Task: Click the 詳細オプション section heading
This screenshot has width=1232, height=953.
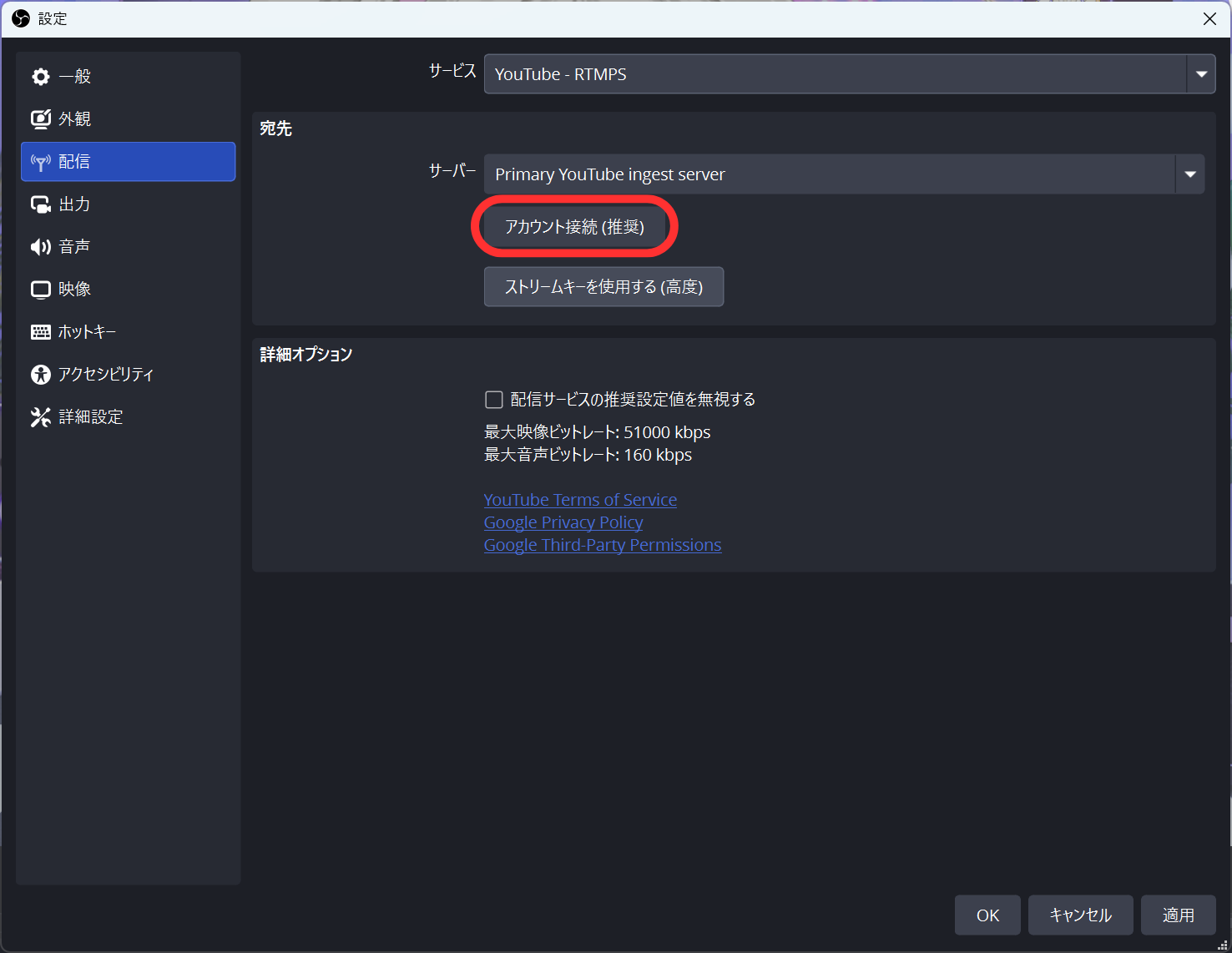Action: pyautogui.click(x=306, y=355)
